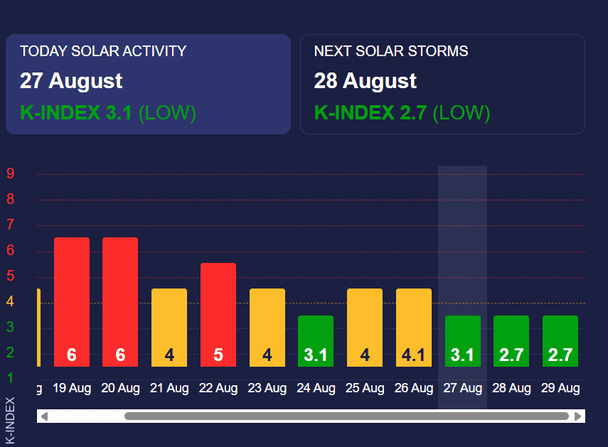This screenshot has height=447, width=608.
Task: Click the horizontal scrollbar thumb
Action: coord(345,415)
